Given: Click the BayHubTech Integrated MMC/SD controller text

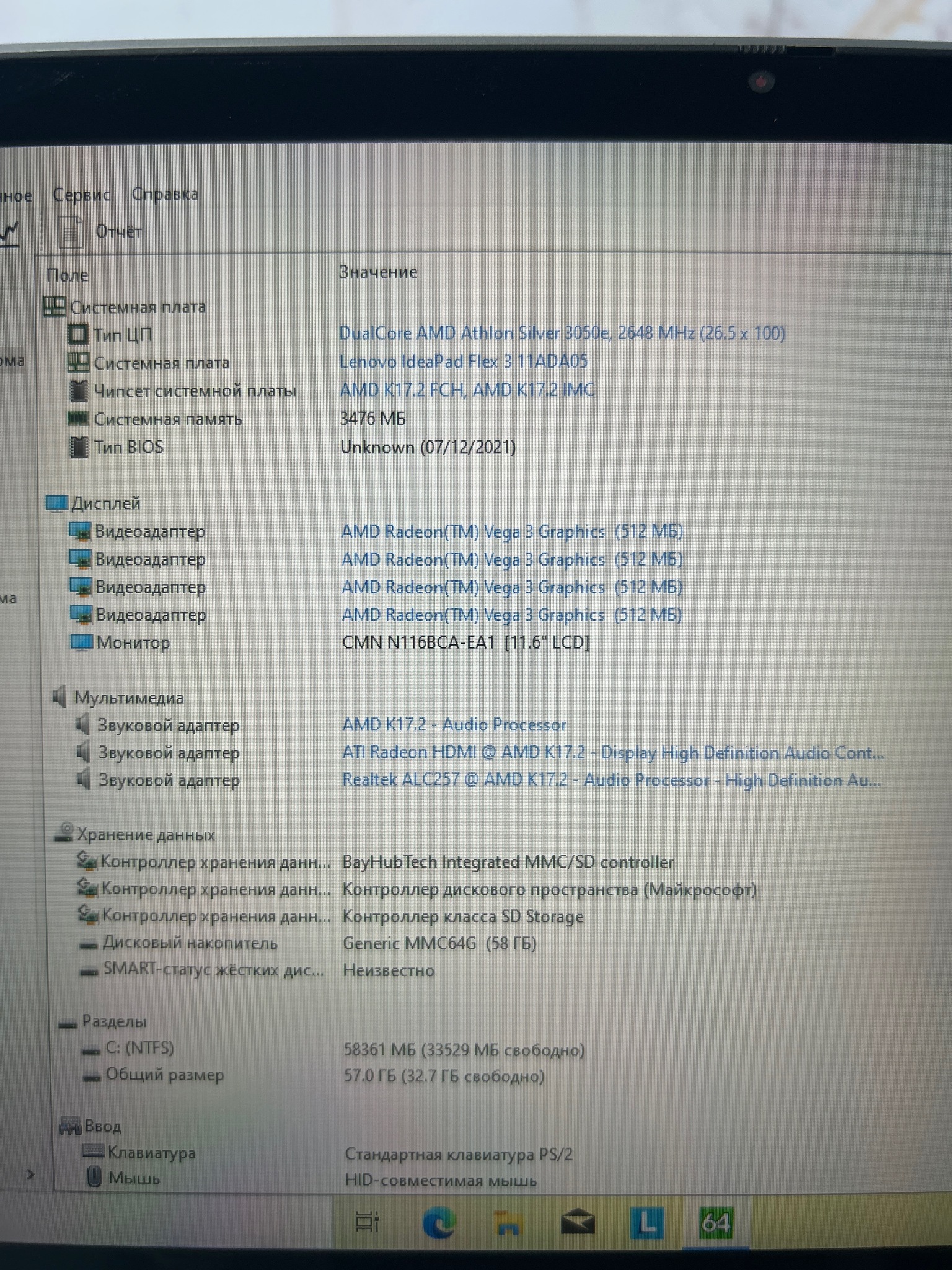Looking at the screenshot, I should pyautogui.click(x=508, y=863).
